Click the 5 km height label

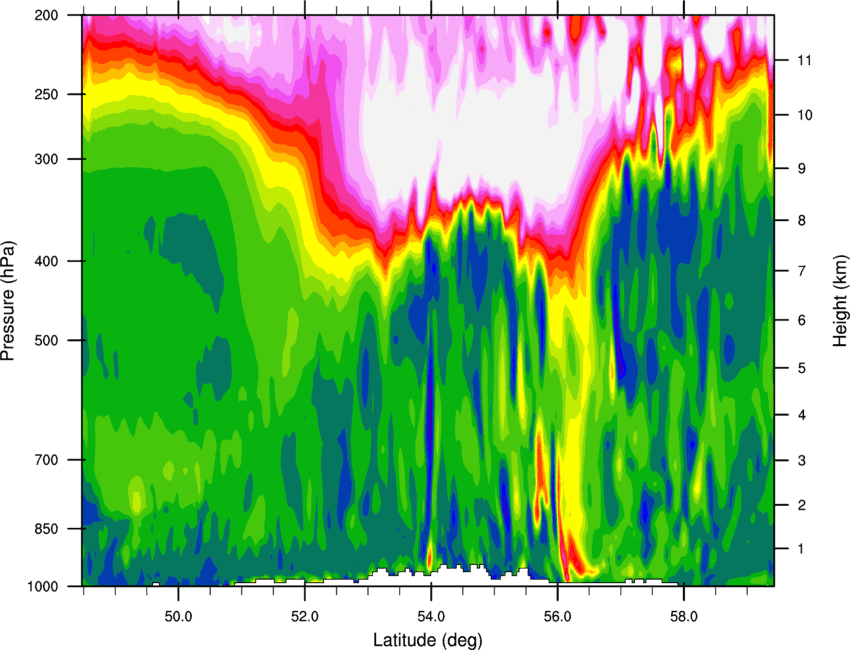click(802, 369)
